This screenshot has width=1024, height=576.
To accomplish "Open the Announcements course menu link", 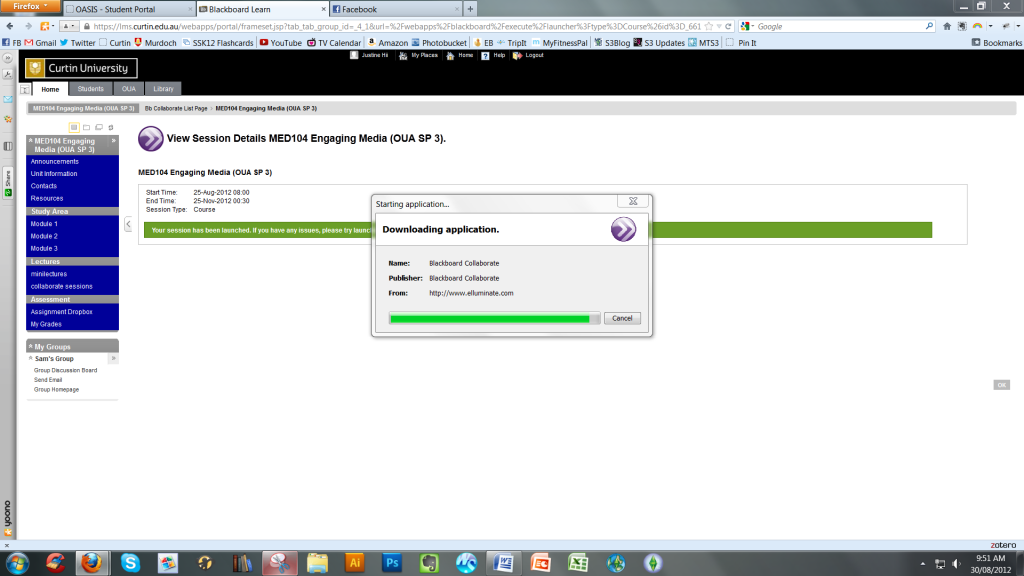I will pyautogui.click(x=55, y=161).
